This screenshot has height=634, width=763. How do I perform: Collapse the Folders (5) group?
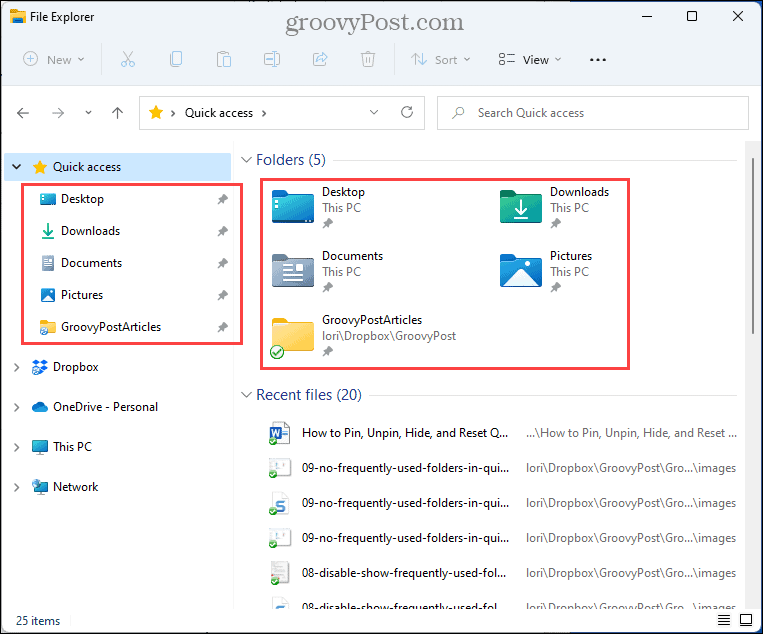[x=246, y=160]
